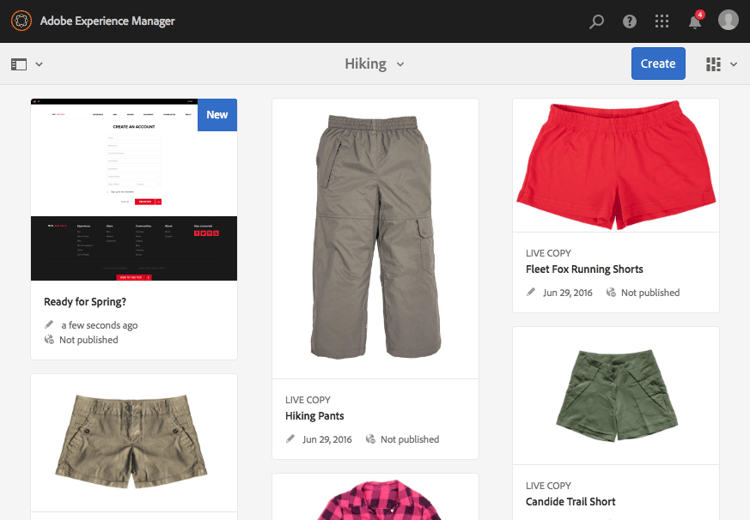Screen dimensions: 750x520
Task: Open notifications bell with badge
Action: click(x=695, y=21)
